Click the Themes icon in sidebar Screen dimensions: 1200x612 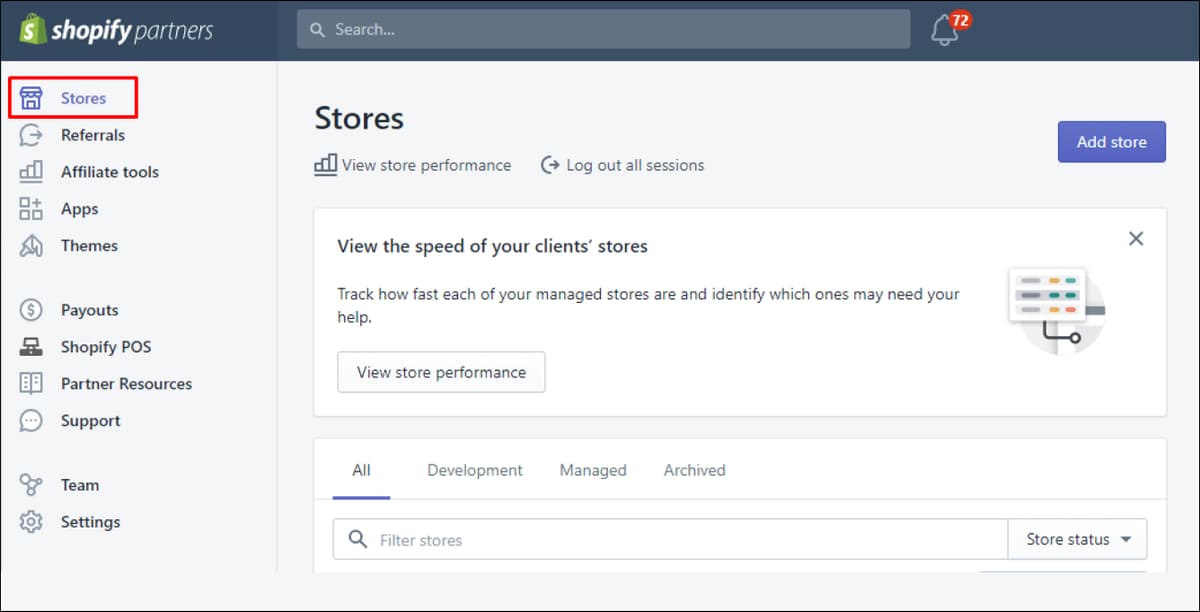coord(31,245)
